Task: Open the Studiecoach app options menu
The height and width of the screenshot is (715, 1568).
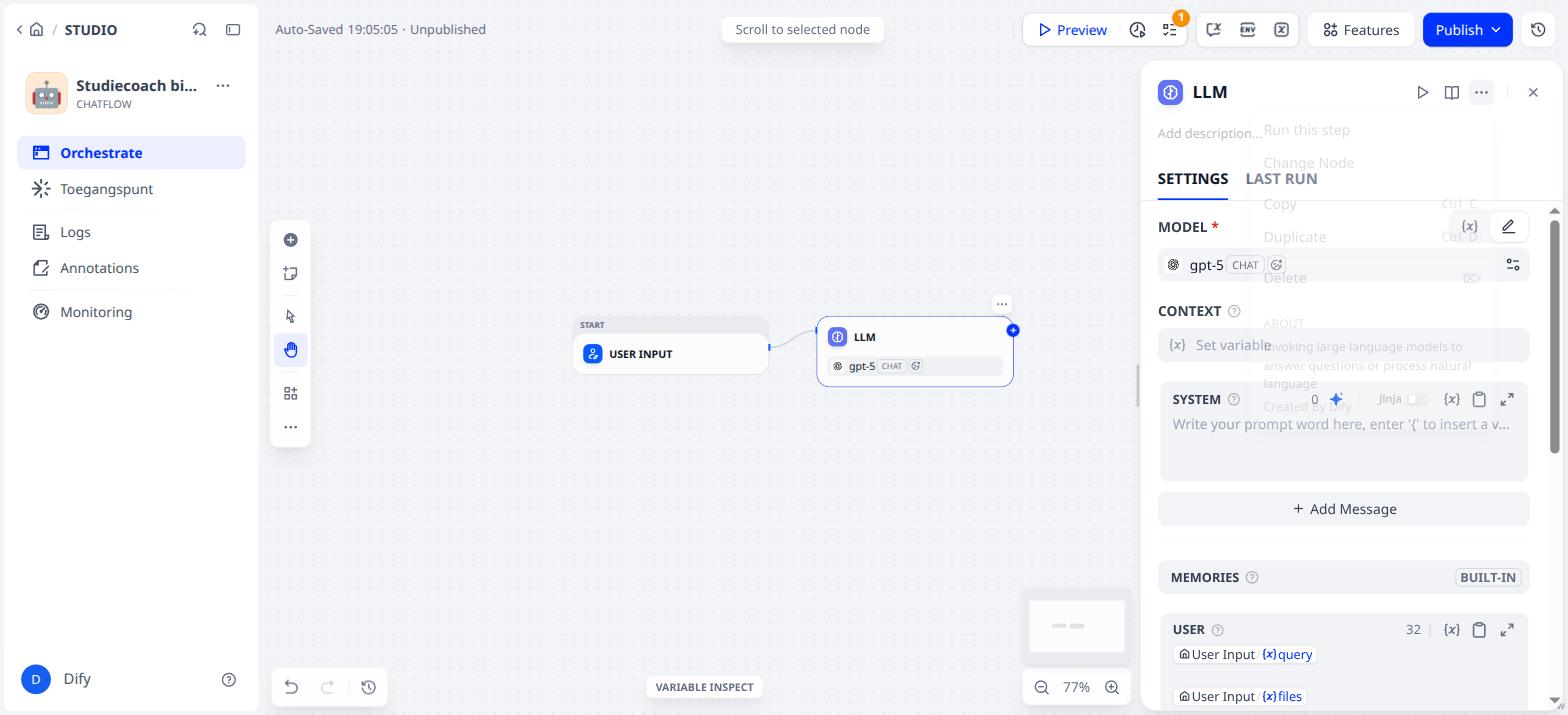Action: tap(223, 86)
